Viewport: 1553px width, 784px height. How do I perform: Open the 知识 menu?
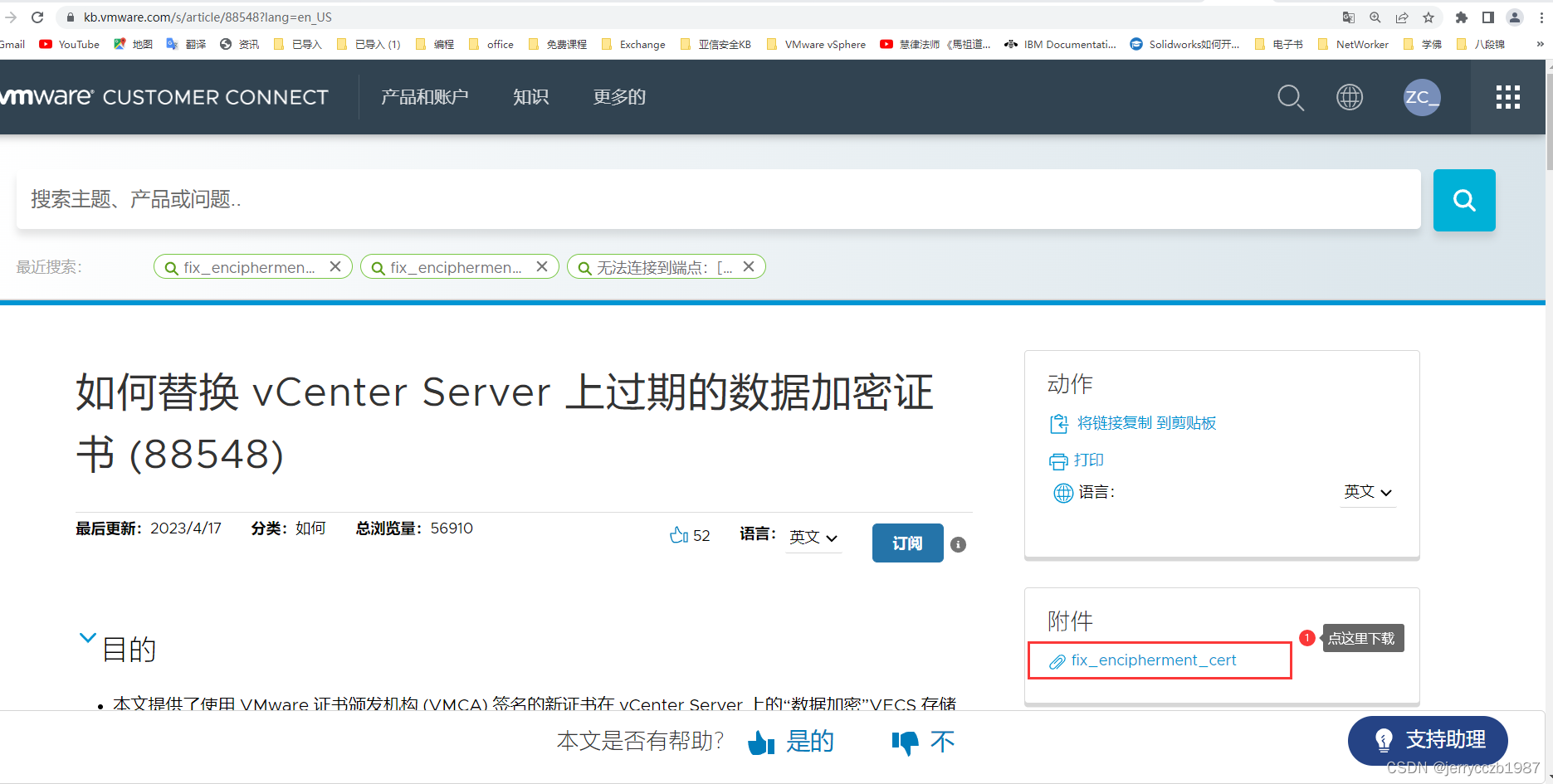point(531,97)
